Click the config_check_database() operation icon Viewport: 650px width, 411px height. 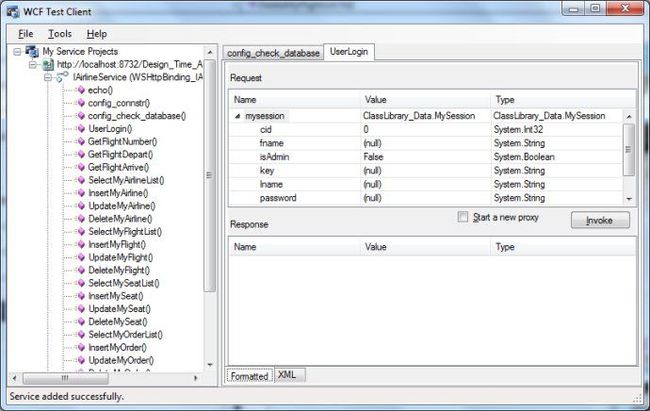click(81, 116)
